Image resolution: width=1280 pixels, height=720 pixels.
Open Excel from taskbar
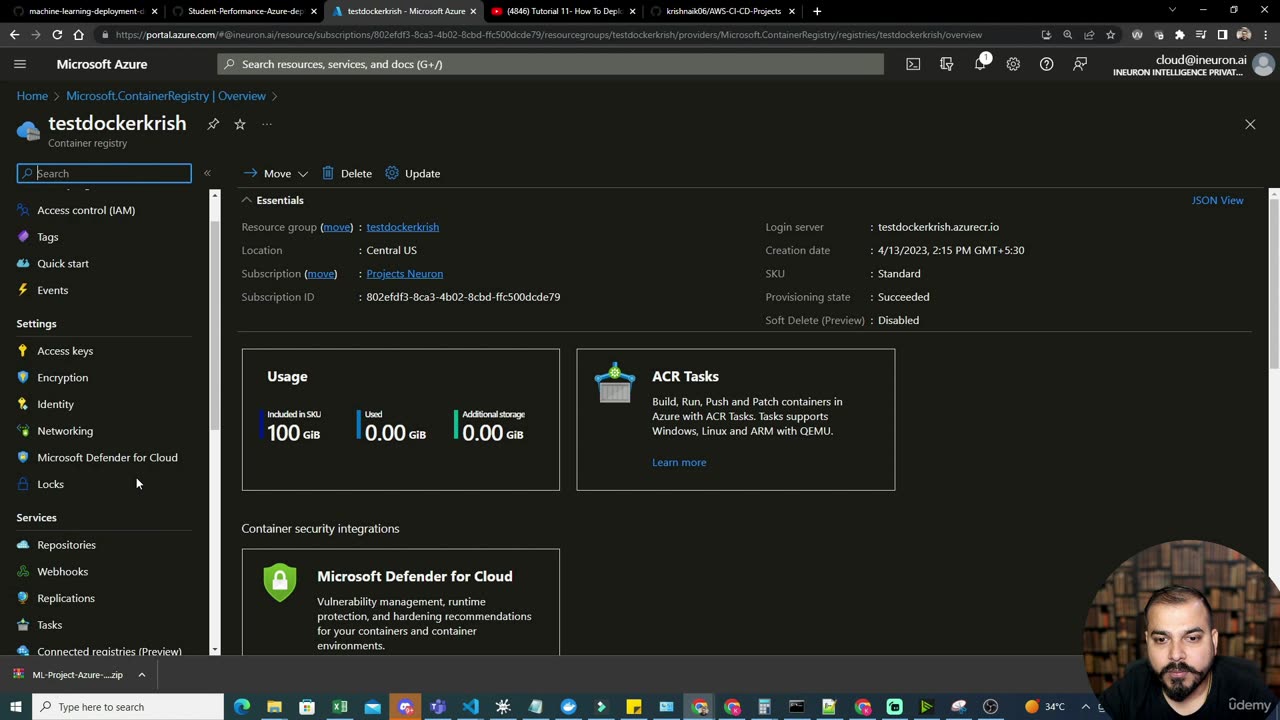coord(340,707)
